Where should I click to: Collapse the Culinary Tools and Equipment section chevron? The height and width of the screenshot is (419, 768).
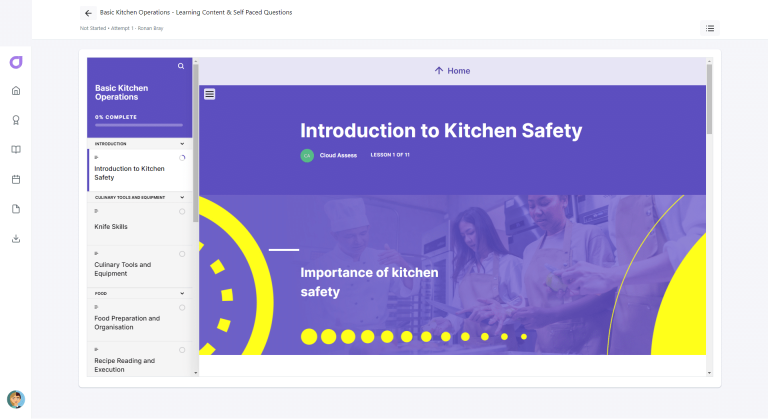click(x=182, y=197)
